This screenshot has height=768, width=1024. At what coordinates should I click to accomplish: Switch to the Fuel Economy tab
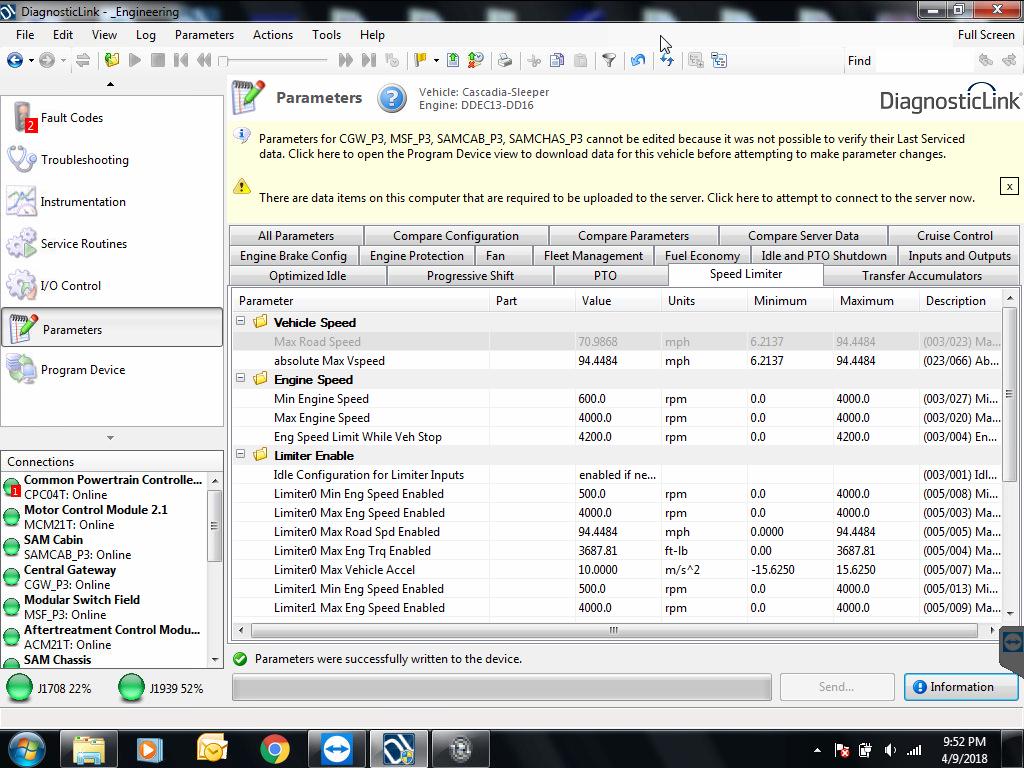[702, 256]
